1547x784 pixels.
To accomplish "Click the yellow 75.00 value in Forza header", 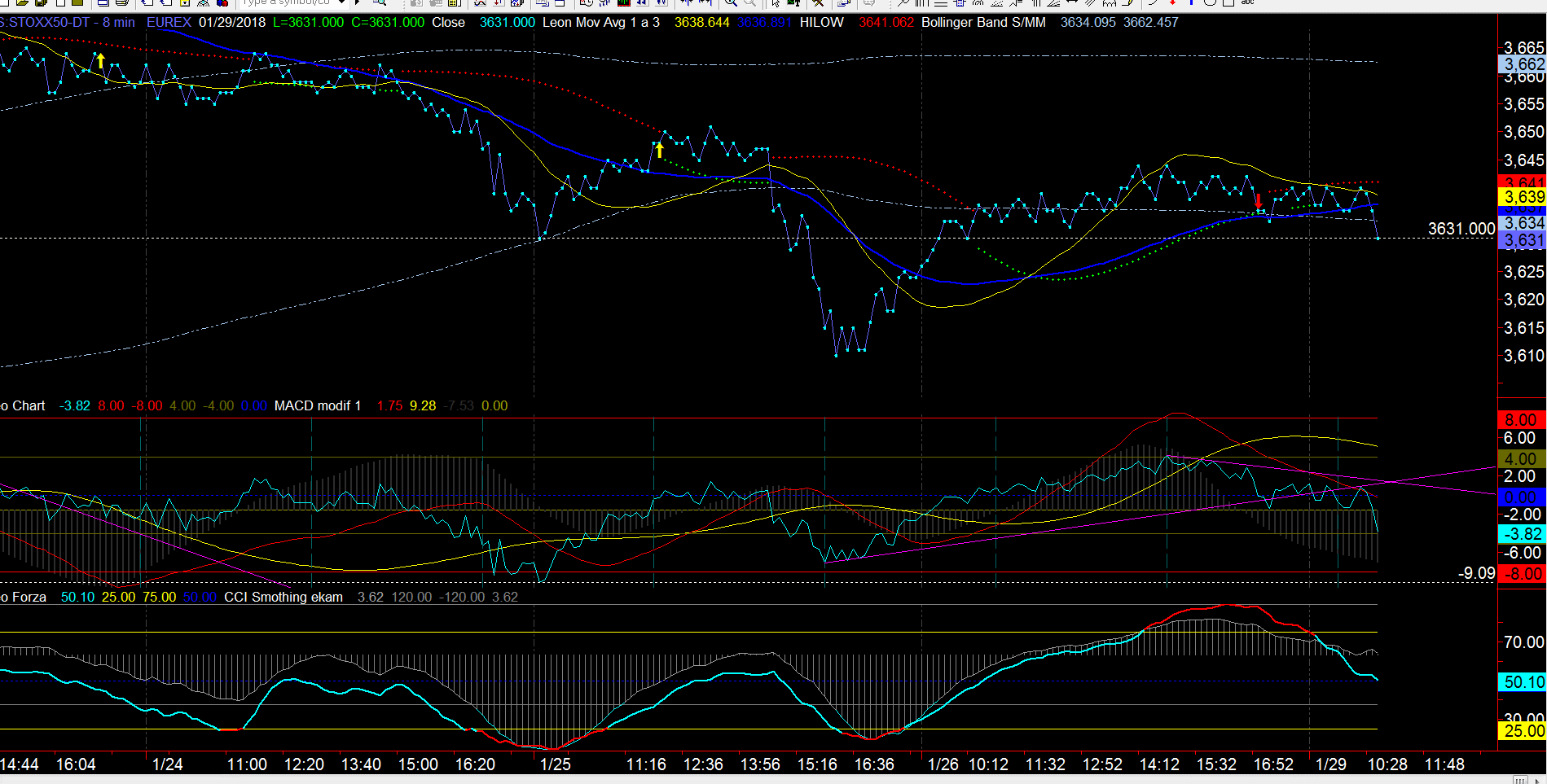I will (159, 597).
